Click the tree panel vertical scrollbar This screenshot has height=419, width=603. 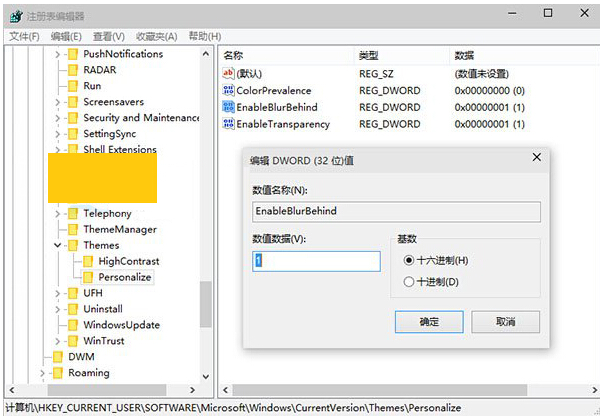(205, 311)
